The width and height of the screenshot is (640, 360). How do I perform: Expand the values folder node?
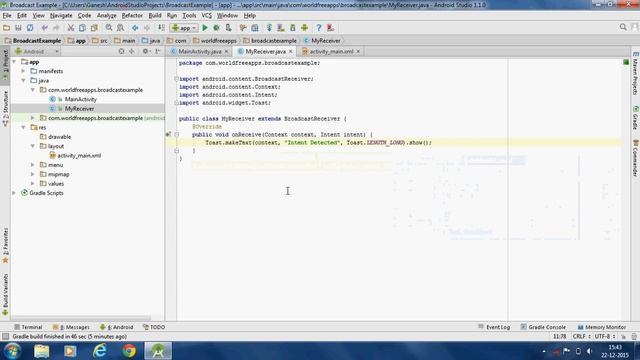(33, 184)
